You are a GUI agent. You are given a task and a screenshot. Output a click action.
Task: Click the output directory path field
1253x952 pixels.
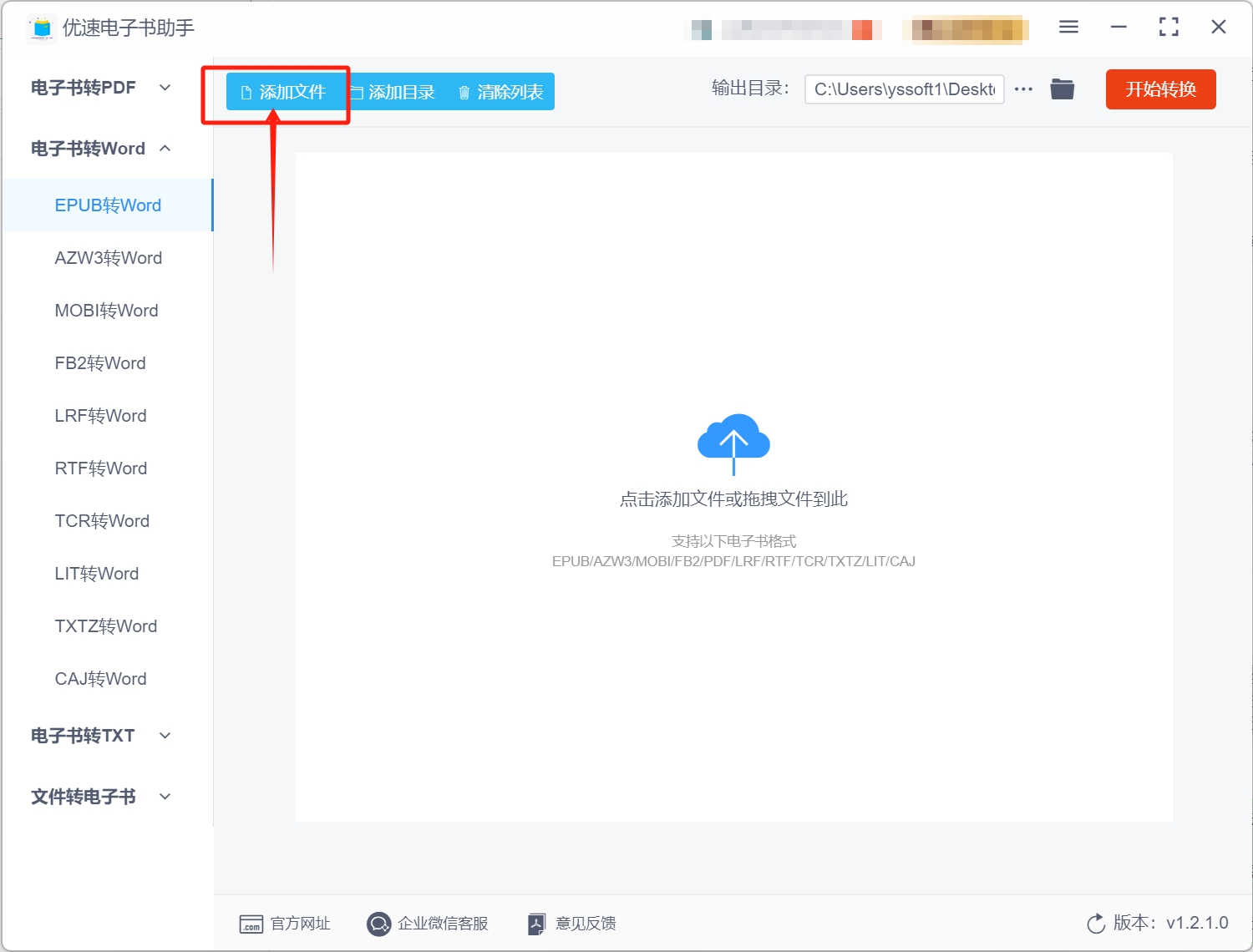point(904,89)
